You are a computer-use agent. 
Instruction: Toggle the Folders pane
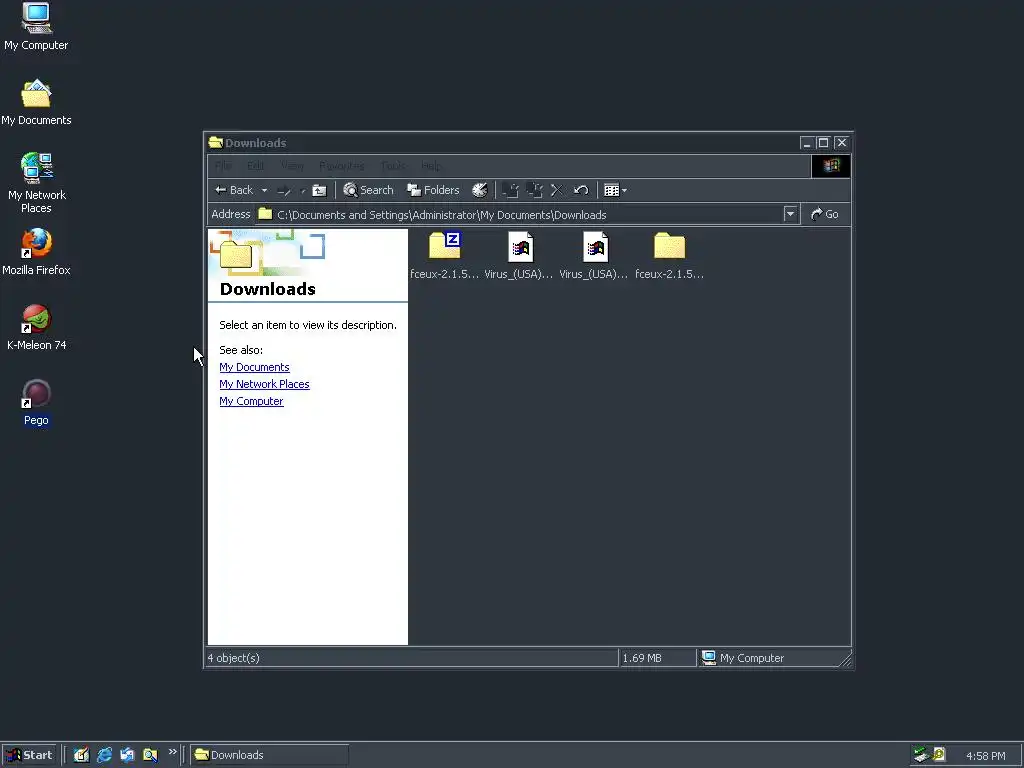point(433,190)
